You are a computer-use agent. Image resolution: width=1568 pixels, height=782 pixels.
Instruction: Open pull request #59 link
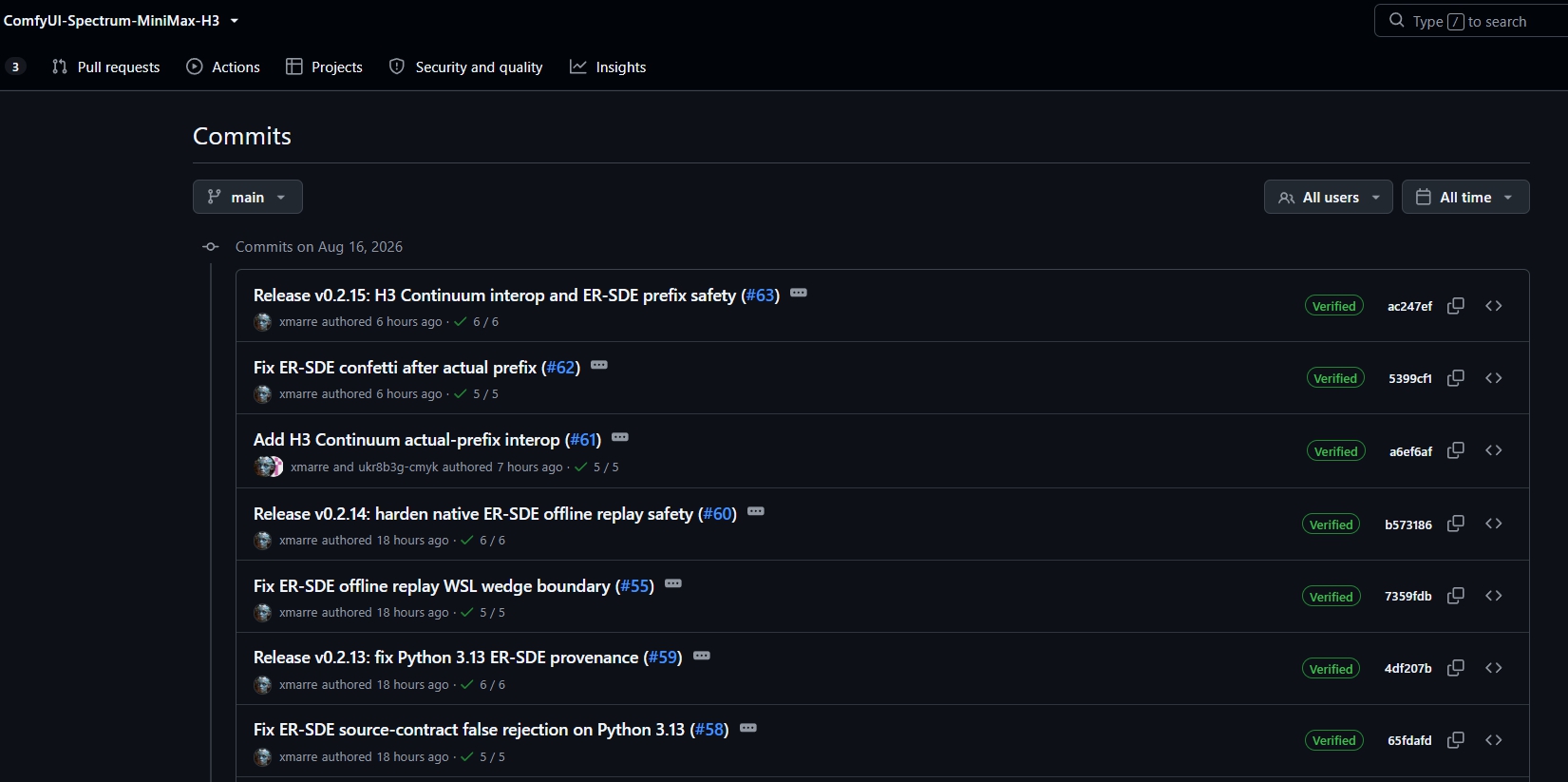[x=664, y=658]
